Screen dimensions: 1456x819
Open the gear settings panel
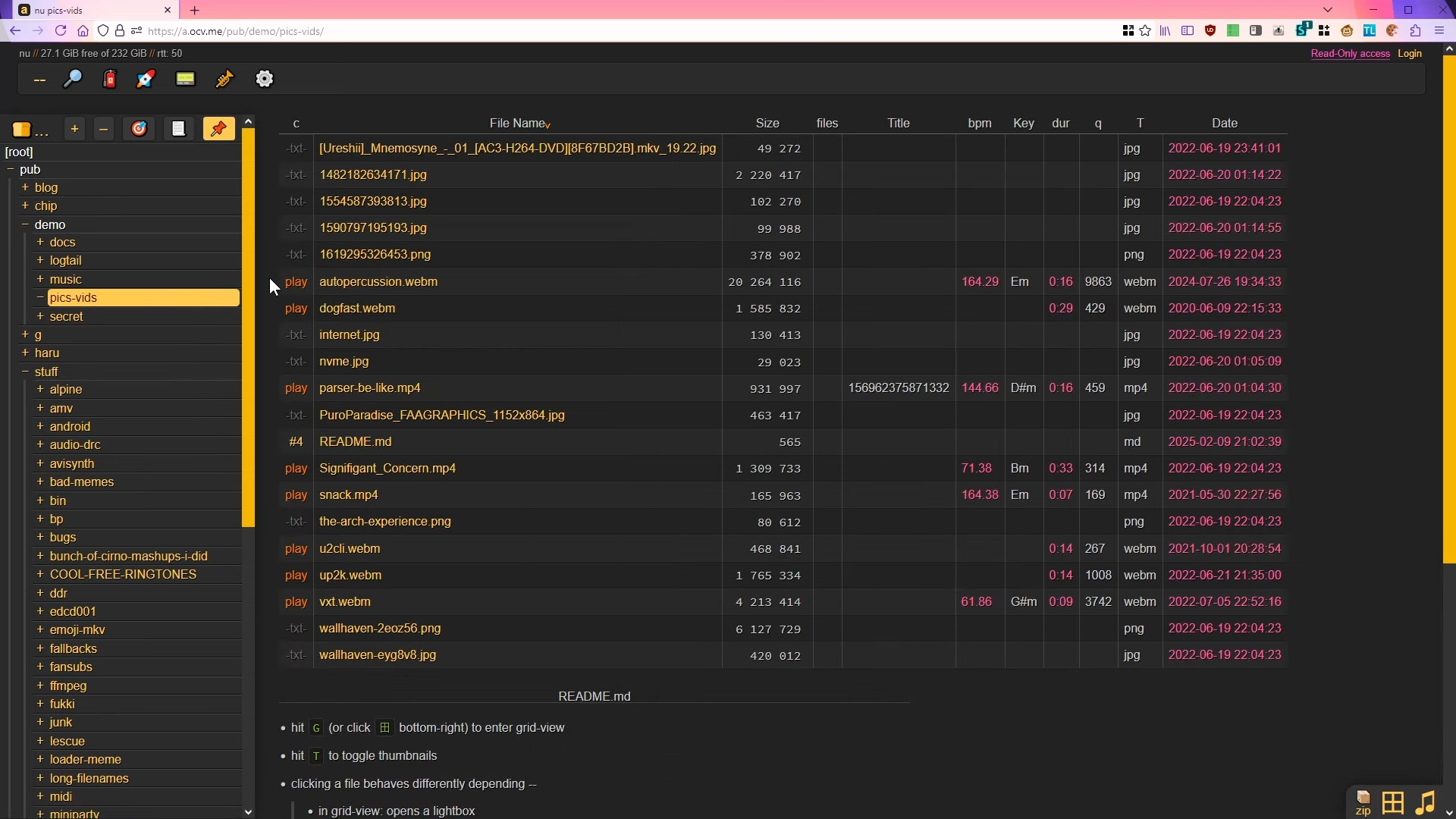(265, 79)
